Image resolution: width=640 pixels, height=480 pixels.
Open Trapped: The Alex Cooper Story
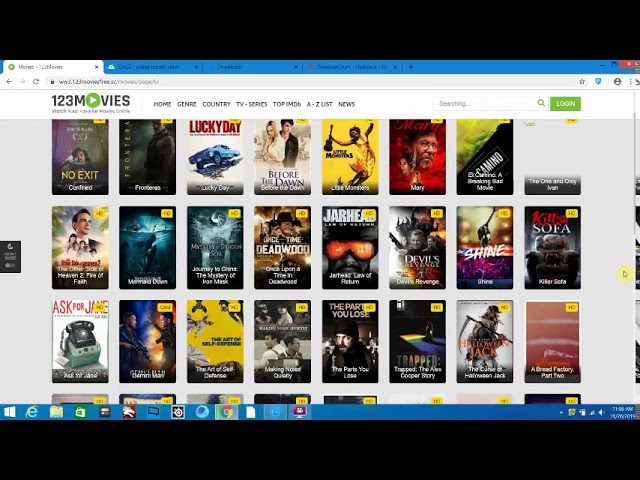click(418, 341)
